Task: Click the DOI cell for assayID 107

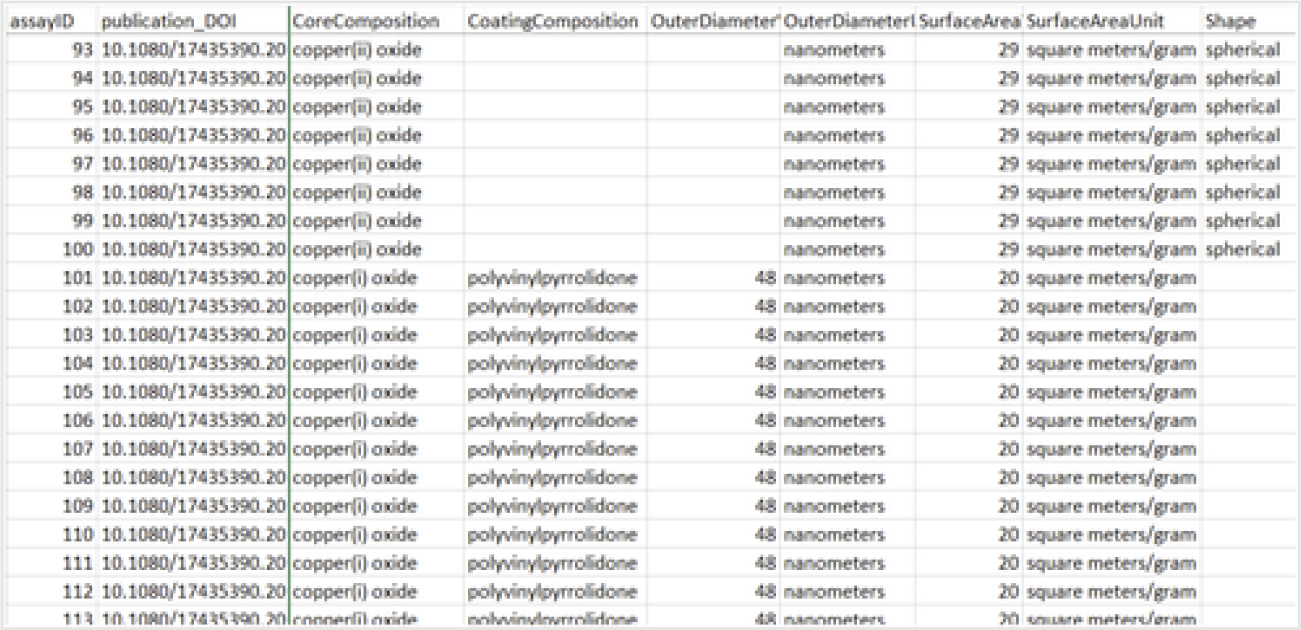Action: 192,449
